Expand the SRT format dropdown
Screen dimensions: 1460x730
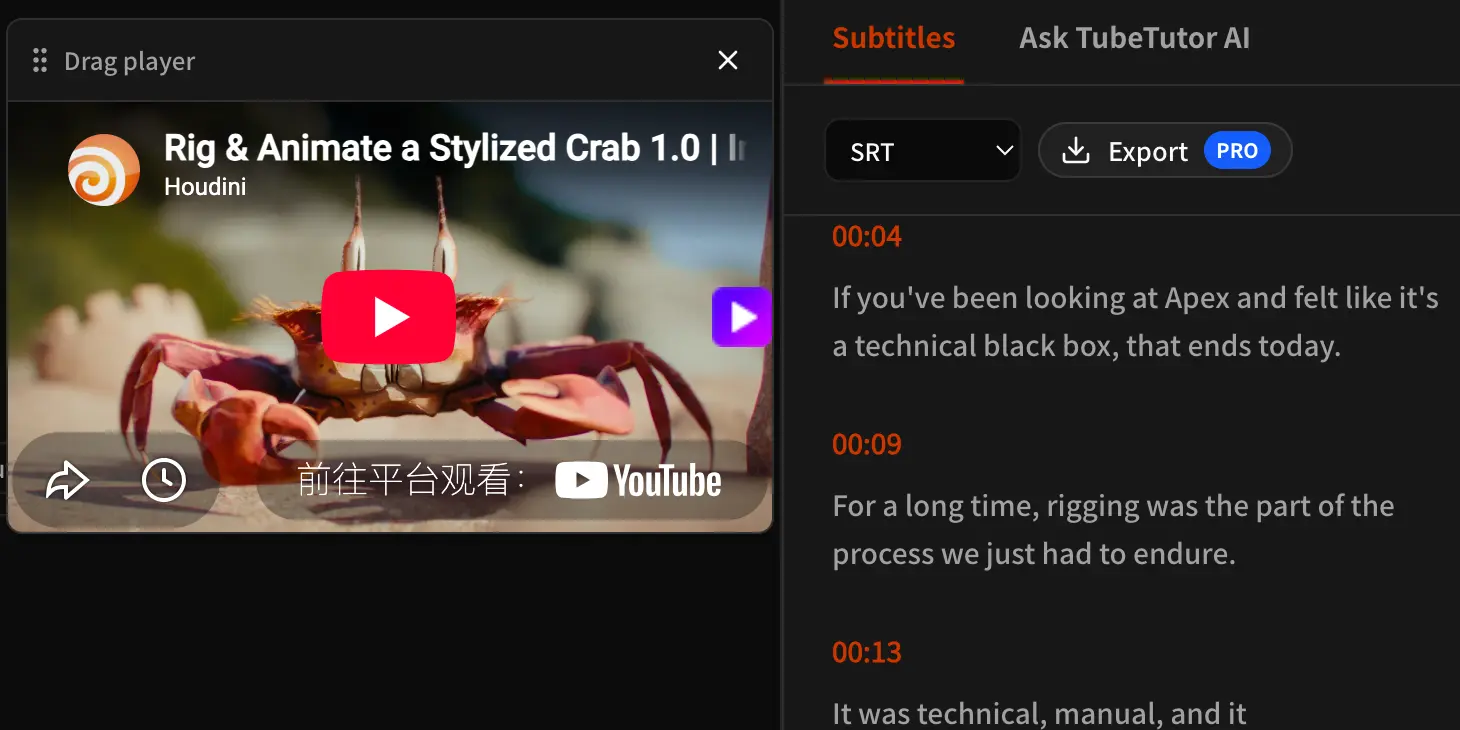click(923, 151)
